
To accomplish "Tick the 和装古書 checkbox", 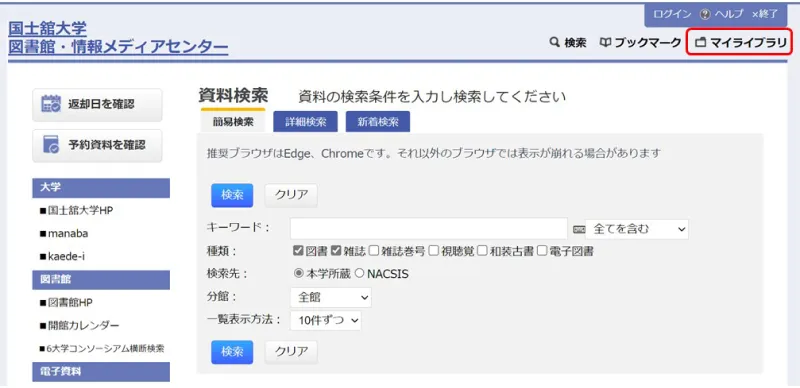I will point(482,251).
